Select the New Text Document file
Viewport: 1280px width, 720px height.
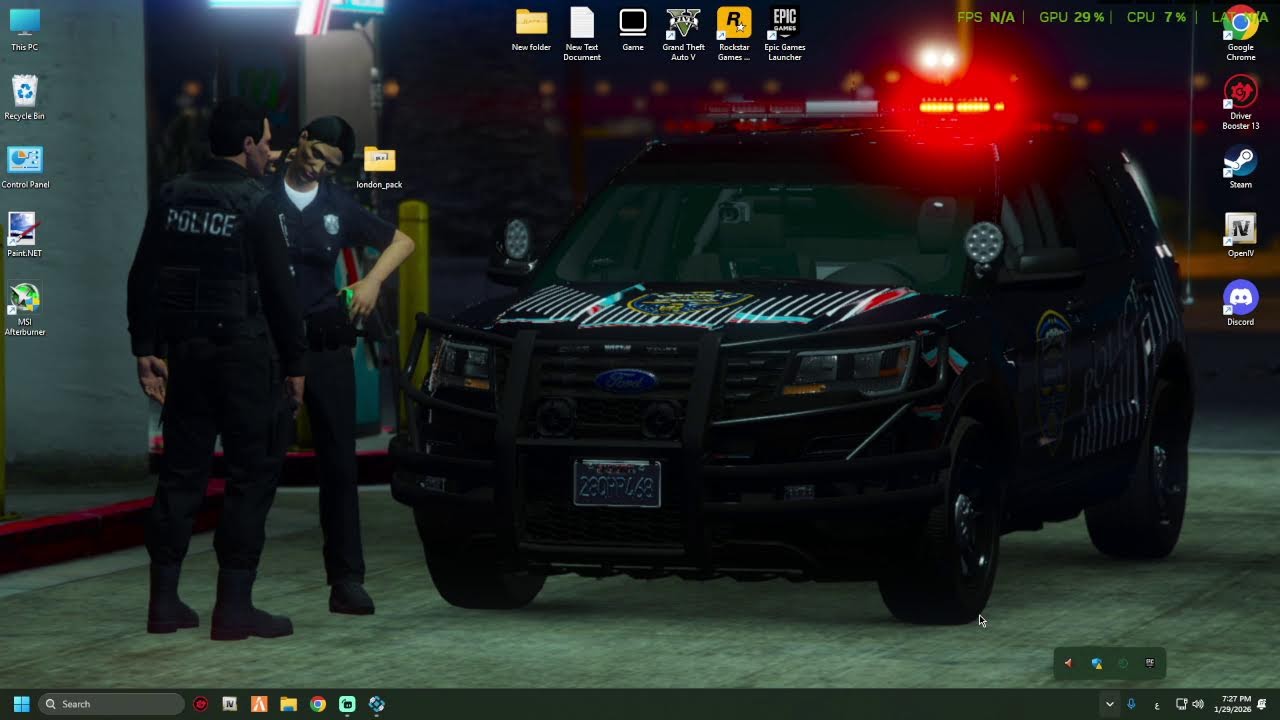(x=582, y=34)
